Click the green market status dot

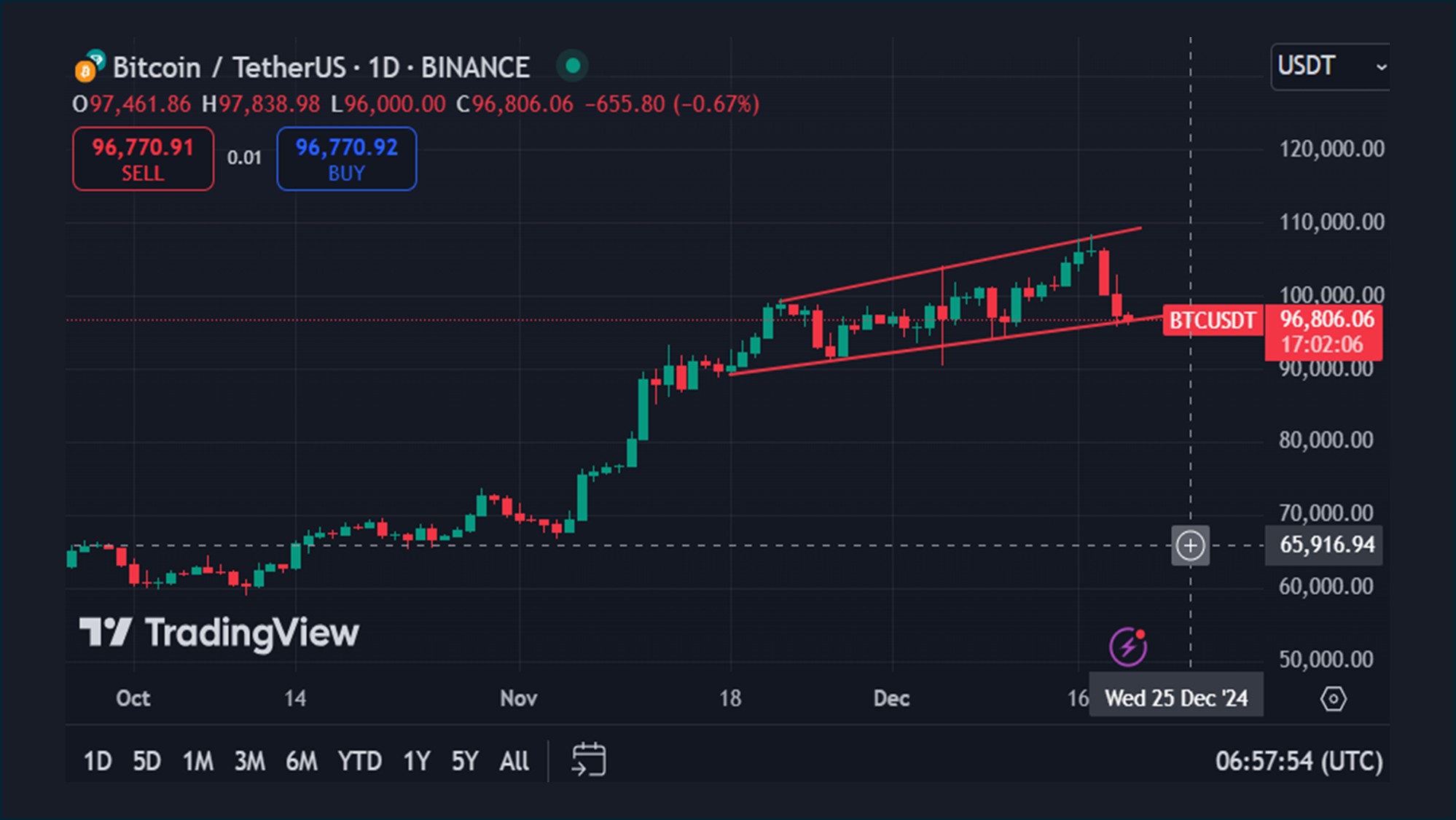[x=573, y=66]
